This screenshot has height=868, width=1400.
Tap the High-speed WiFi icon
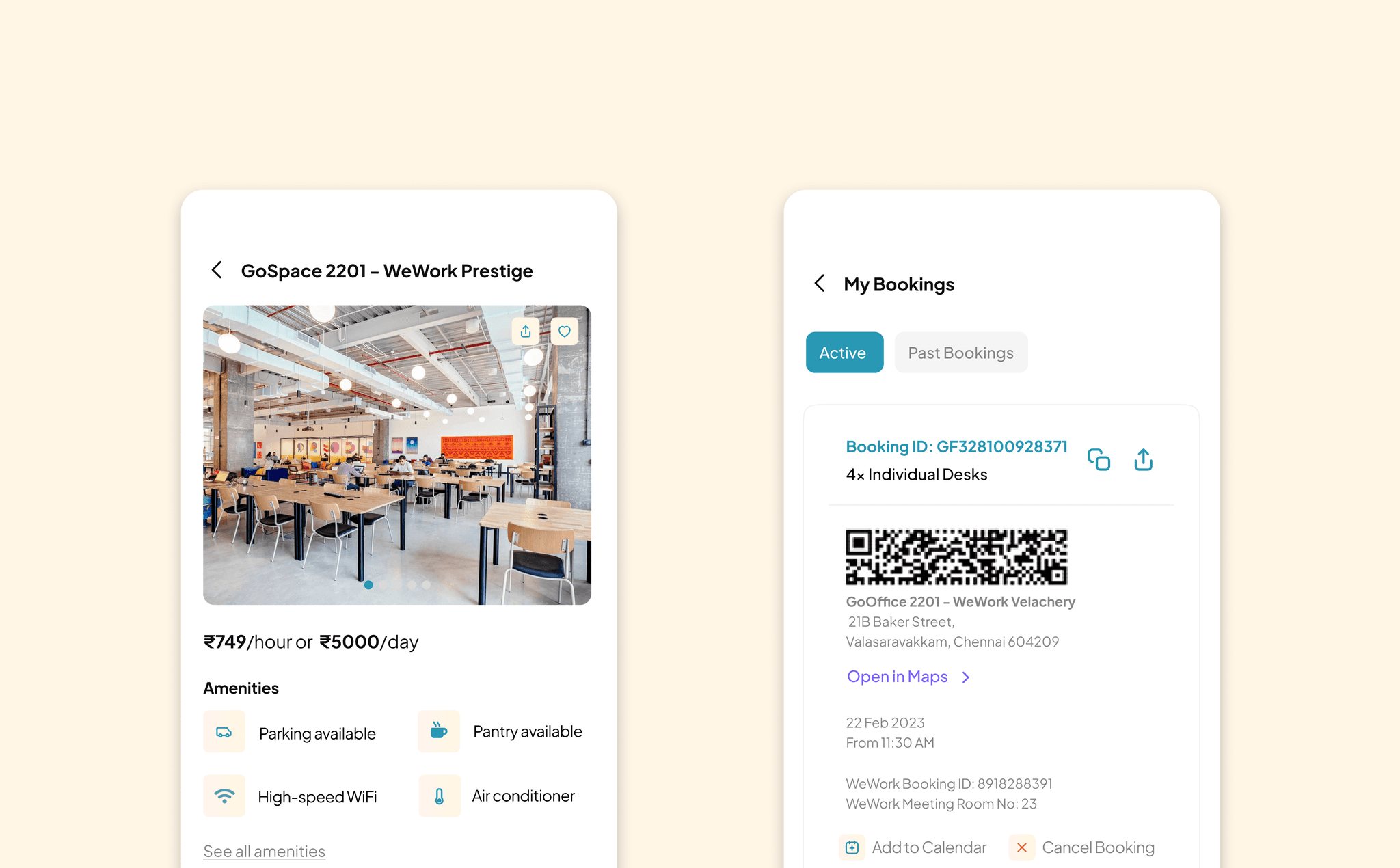click(224, 796)
